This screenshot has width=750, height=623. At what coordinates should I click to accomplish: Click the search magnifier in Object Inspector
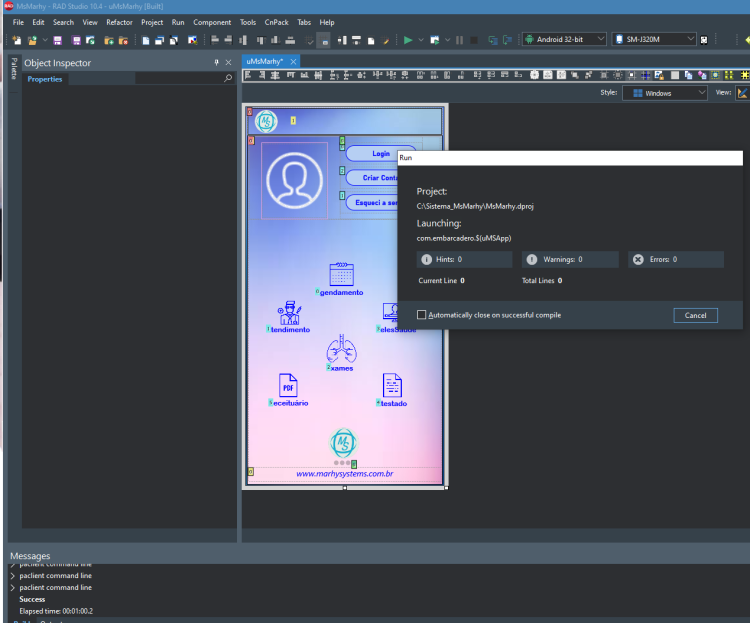[228, 78]
